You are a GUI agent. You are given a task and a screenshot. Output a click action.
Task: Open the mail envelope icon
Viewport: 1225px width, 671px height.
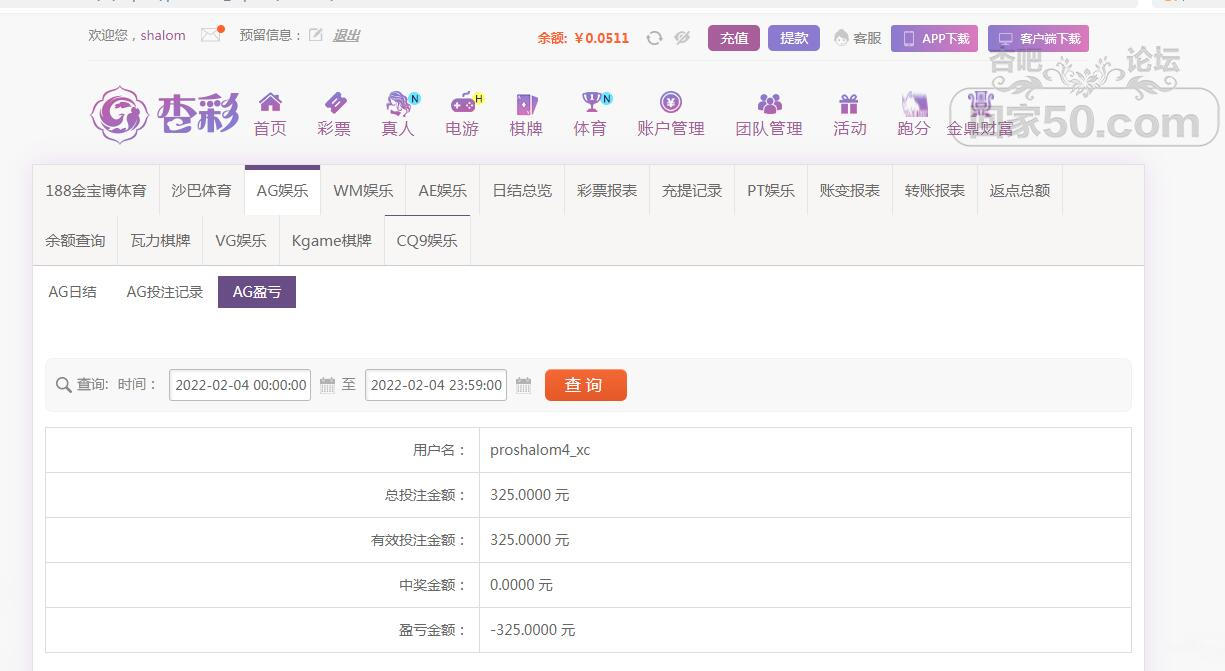click(211, 35)
